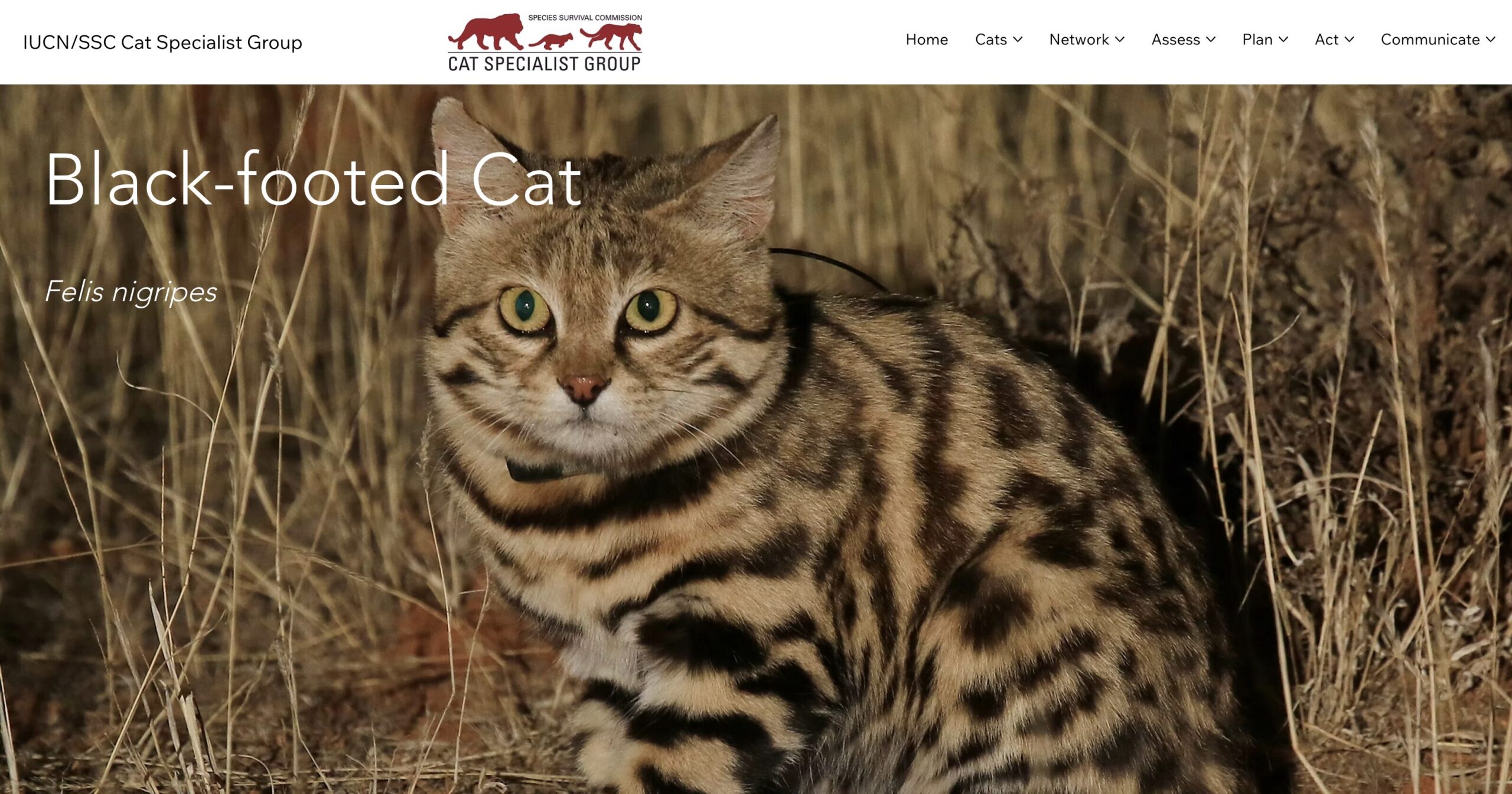
Task: Click the red lion silhouette in the logo
Action: tap(487, 32)
